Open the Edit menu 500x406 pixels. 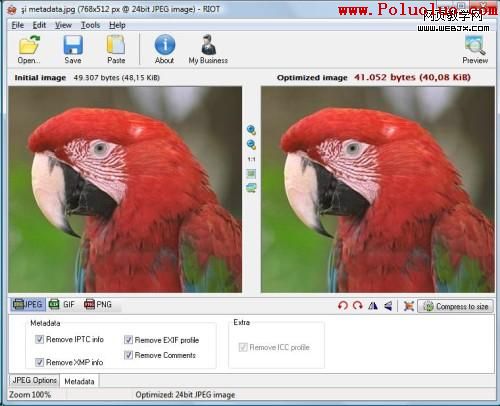(x=39, y=25)
